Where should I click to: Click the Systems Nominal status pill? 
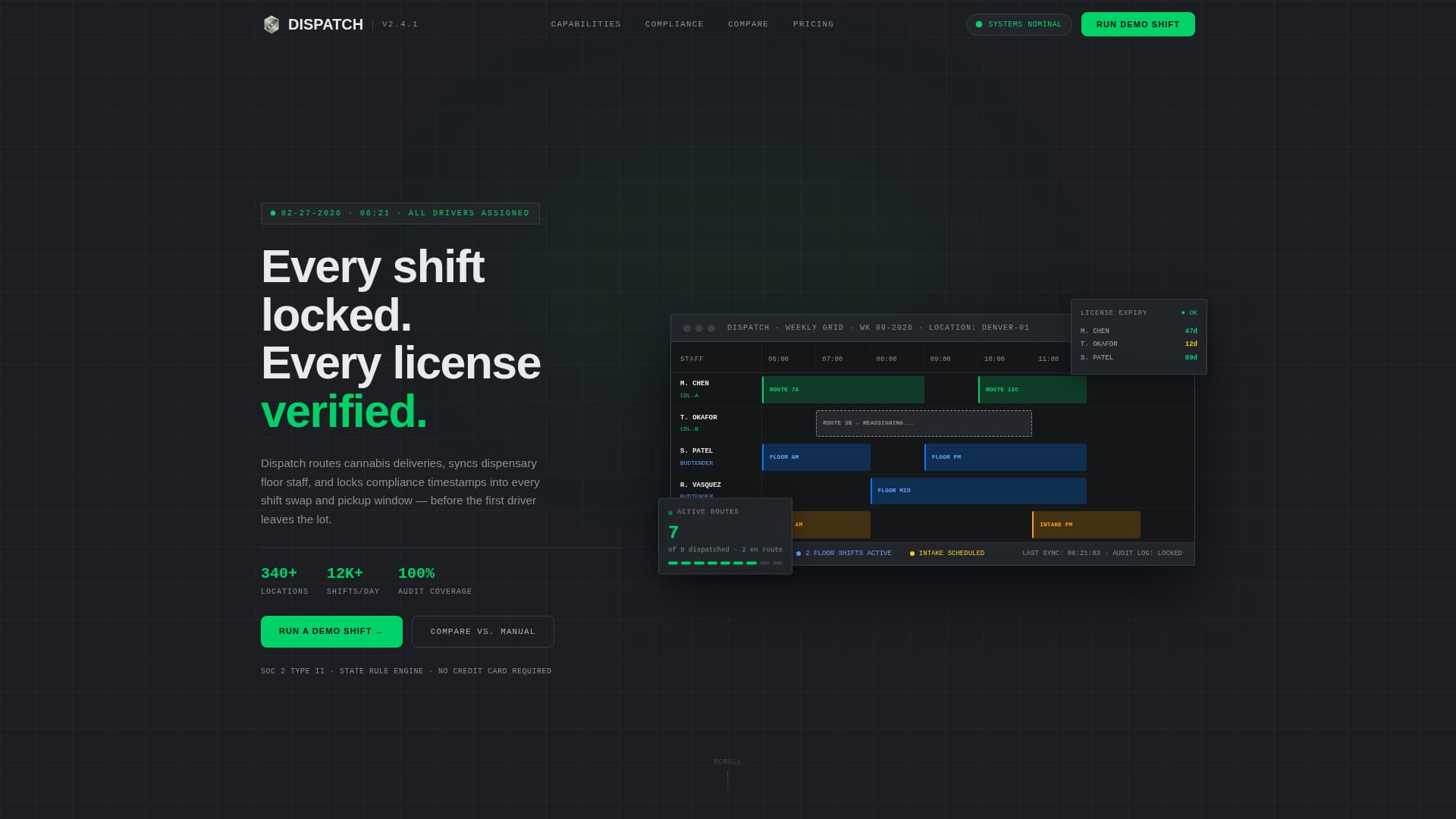point(1018,24)
